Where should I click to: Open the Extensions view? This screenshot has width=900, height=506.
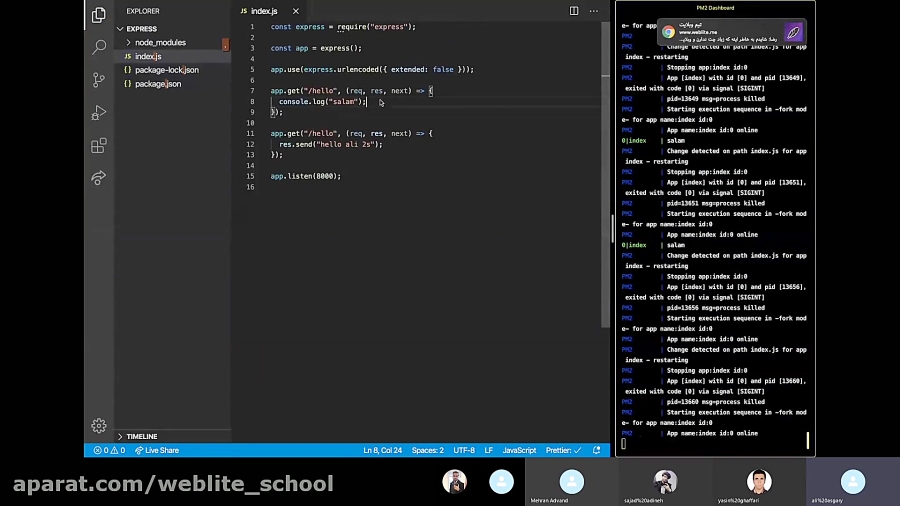99,145
